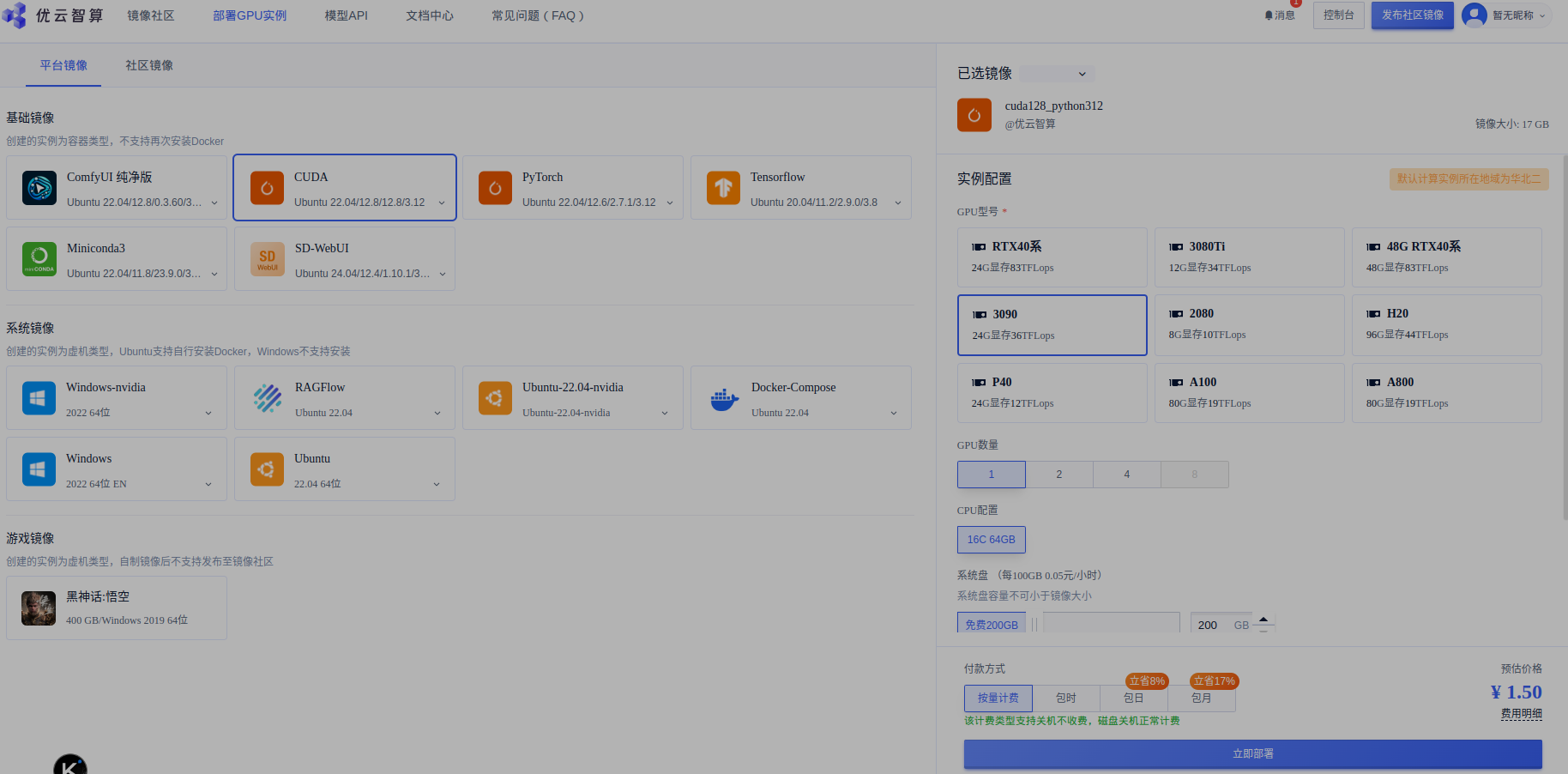Click the 免费200GB system disk button
1568x774 pixels.
tap(991, 624)
